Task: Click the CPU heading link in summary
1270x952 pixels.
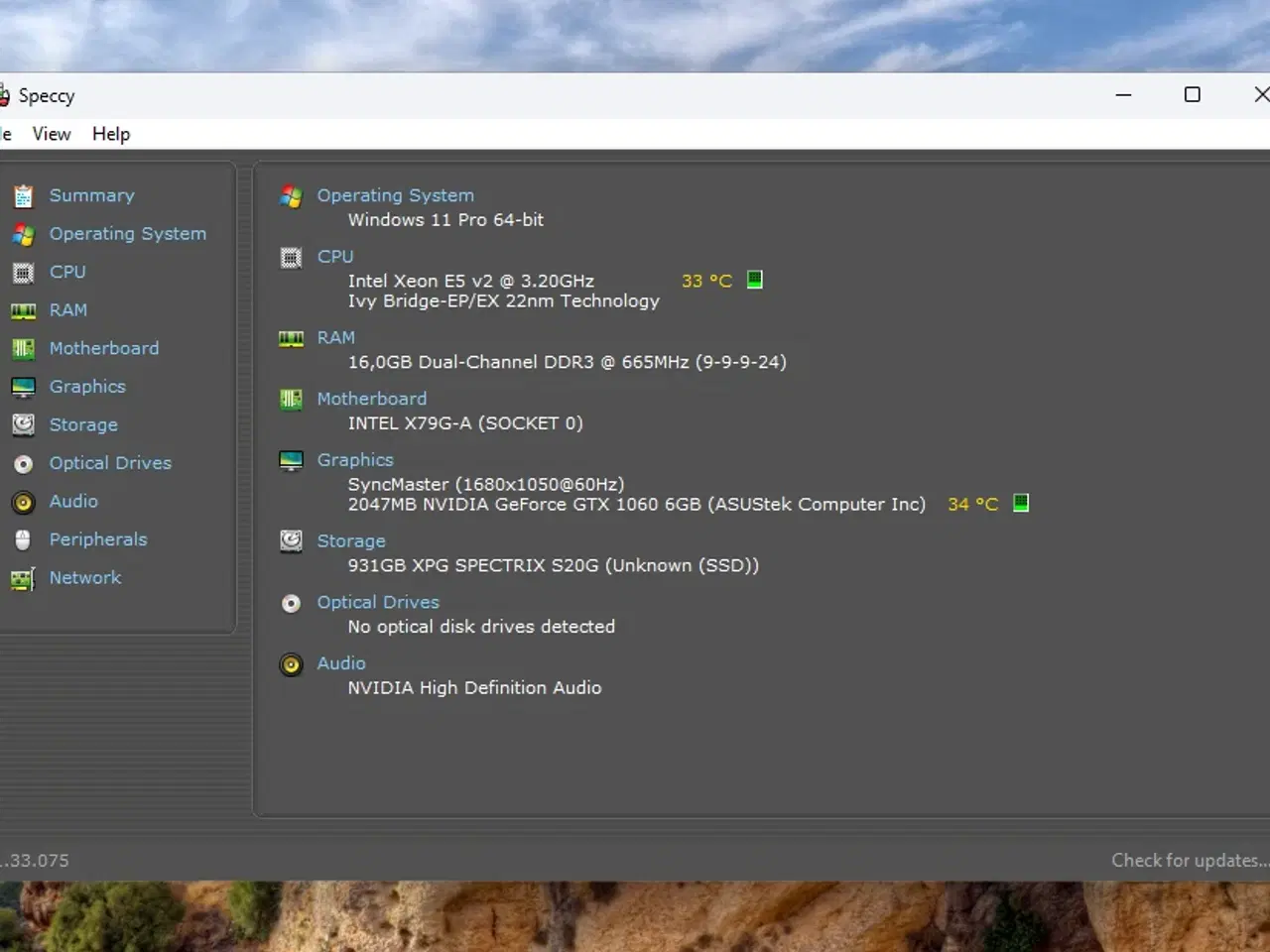Action: [x=335, y=256]
